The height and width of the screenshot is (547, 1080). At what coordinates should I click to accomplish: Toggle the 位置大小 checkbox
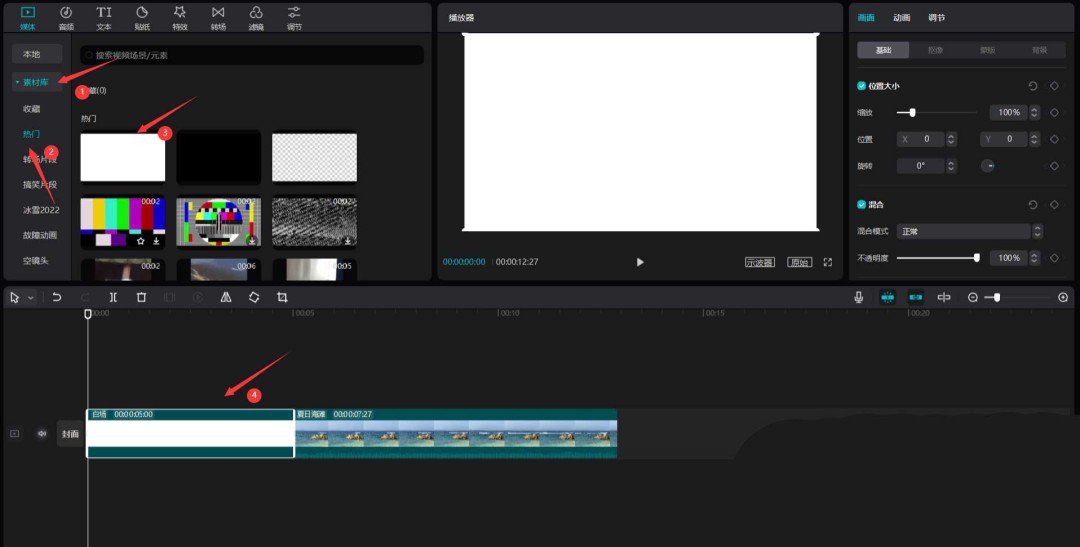[862, 86]
